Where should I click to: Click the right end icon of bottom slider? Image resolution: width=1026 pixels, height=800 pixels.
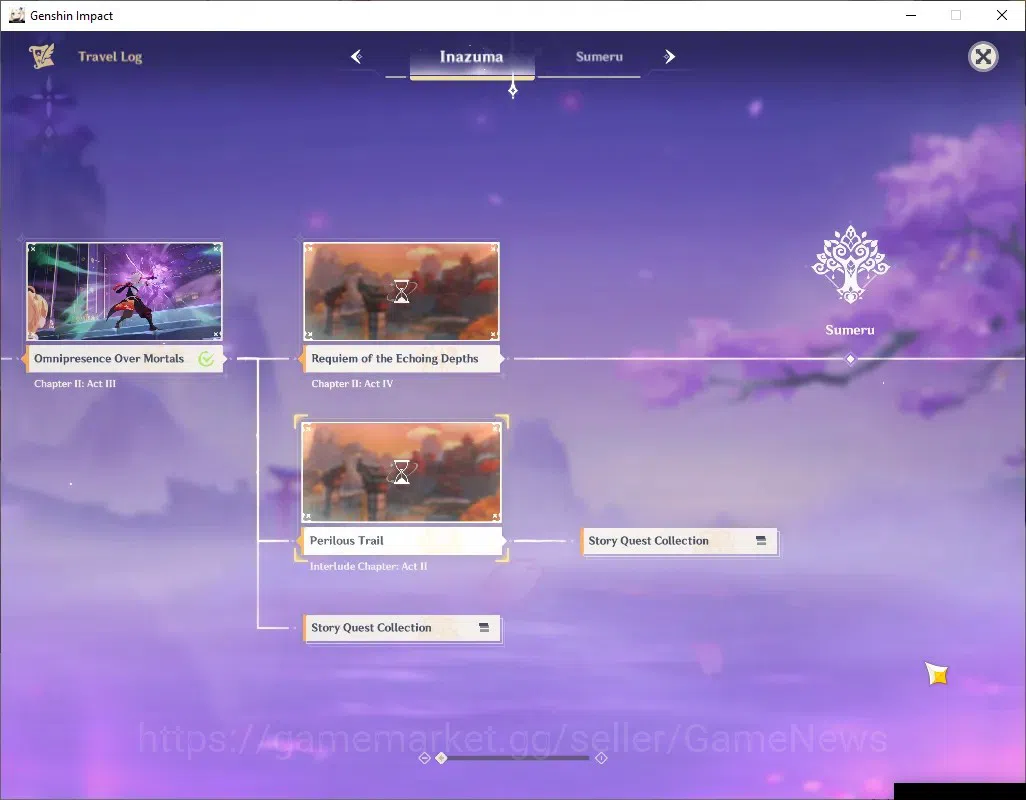(x=601, y=757)
